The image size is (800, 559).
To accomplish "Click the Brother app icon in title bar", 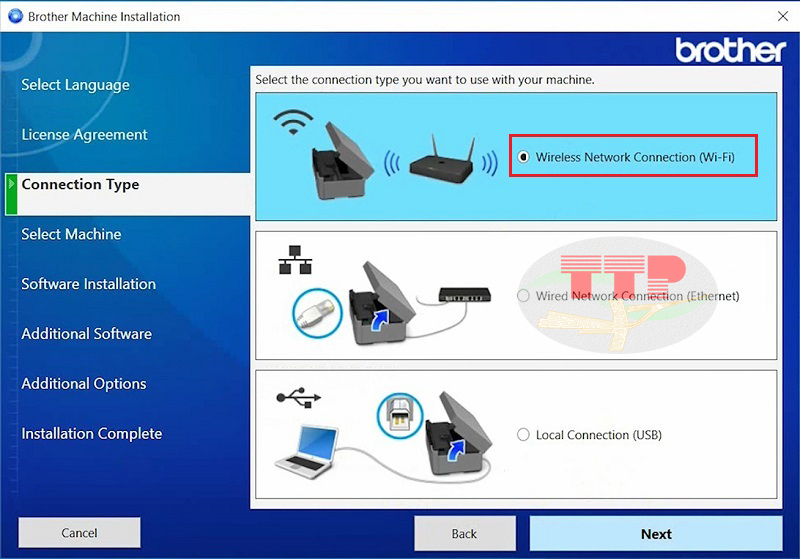I will point(15,16).
